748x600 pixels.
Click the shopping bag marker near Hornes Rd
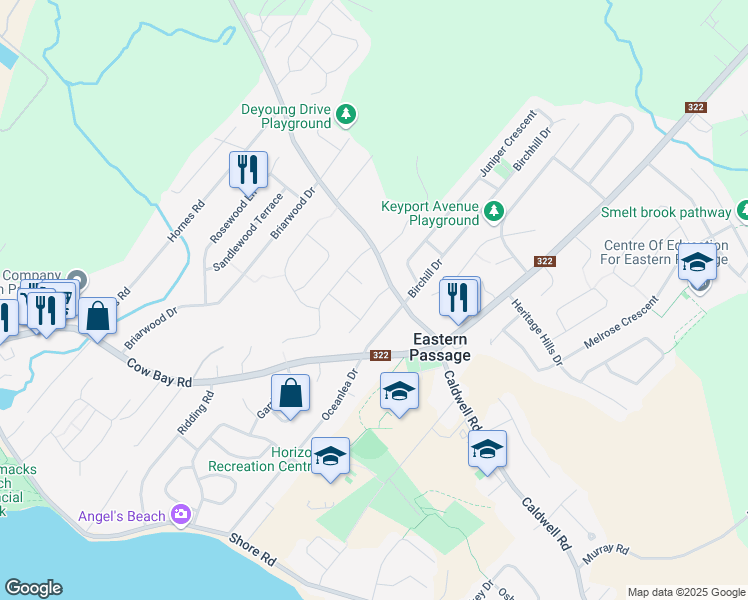tap(97, 317)
